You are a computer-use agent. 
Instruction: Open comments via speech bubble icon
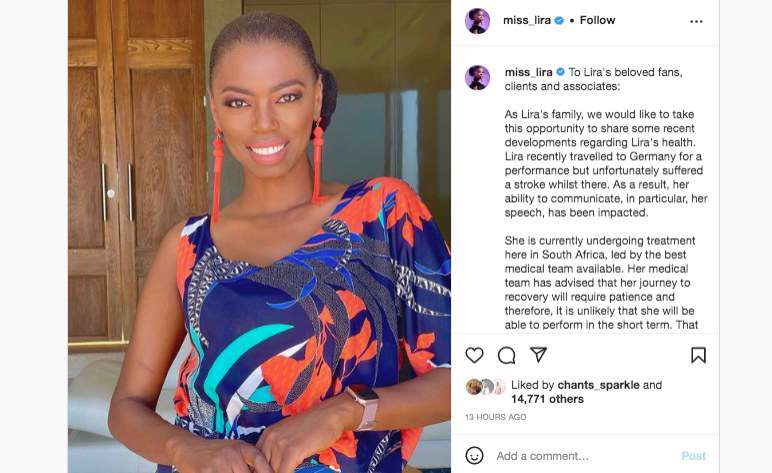pyautogui.click(x=506, y=355)
